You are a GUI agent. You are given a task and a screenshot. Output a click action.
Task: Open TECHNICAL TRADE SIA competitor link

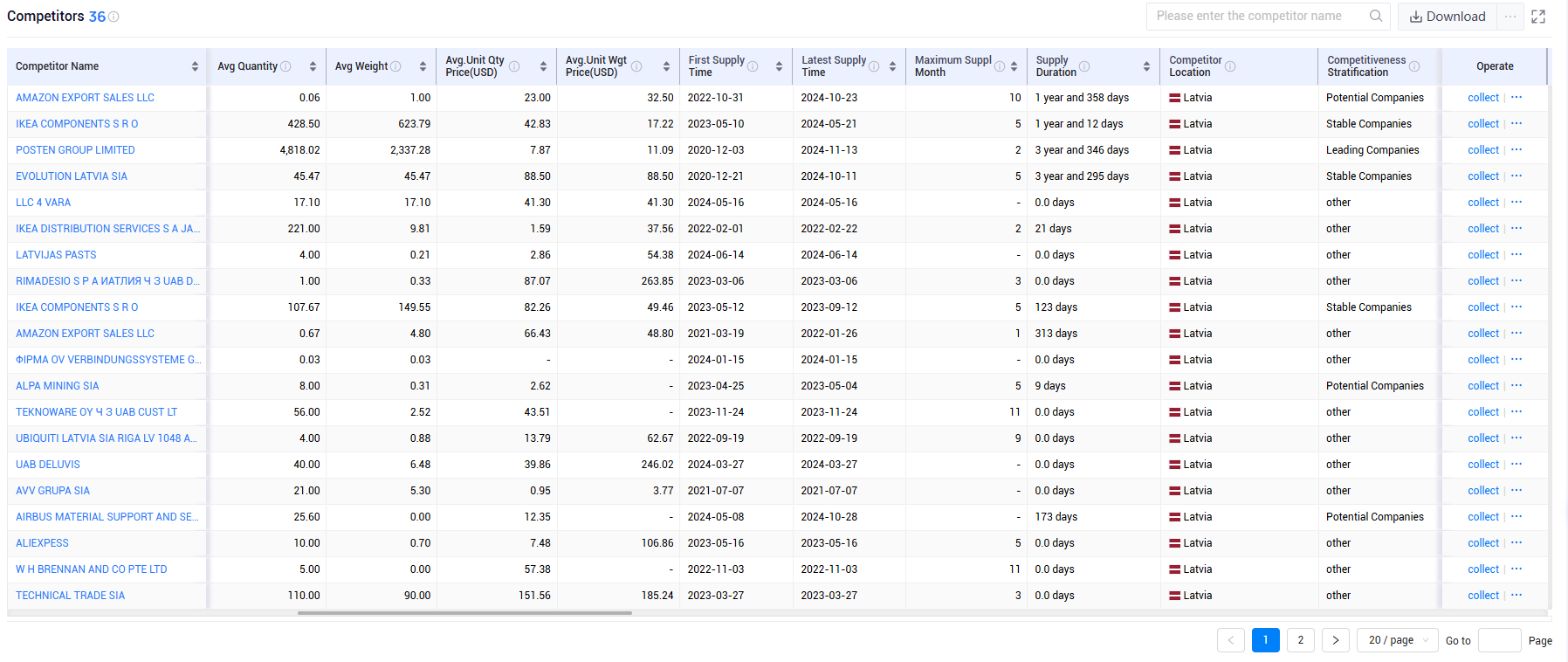[x=70, y=596]
